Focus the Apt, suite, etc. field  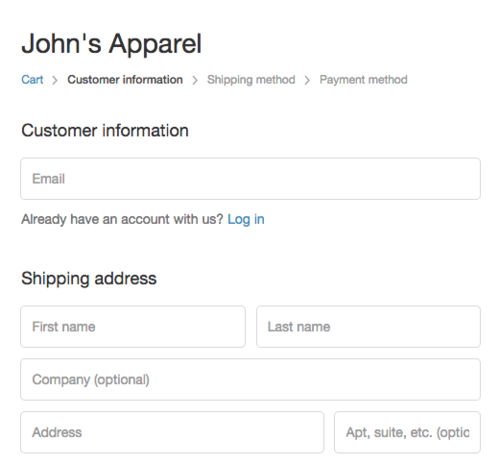pos(407,432)
